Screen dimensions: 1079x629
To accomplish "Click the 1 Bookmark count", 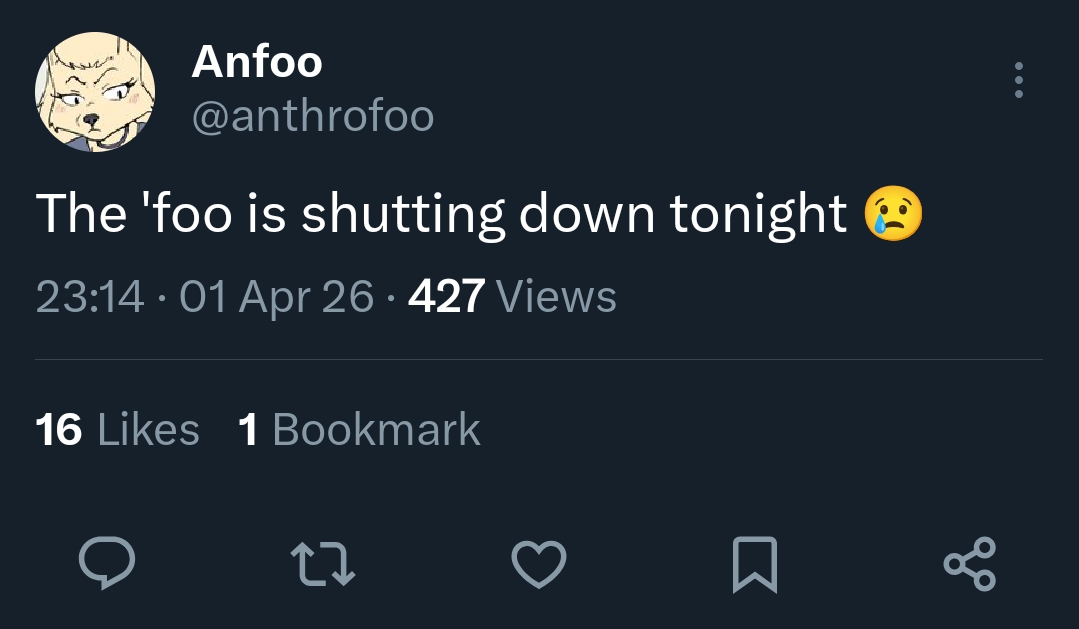I will [359, 430].
